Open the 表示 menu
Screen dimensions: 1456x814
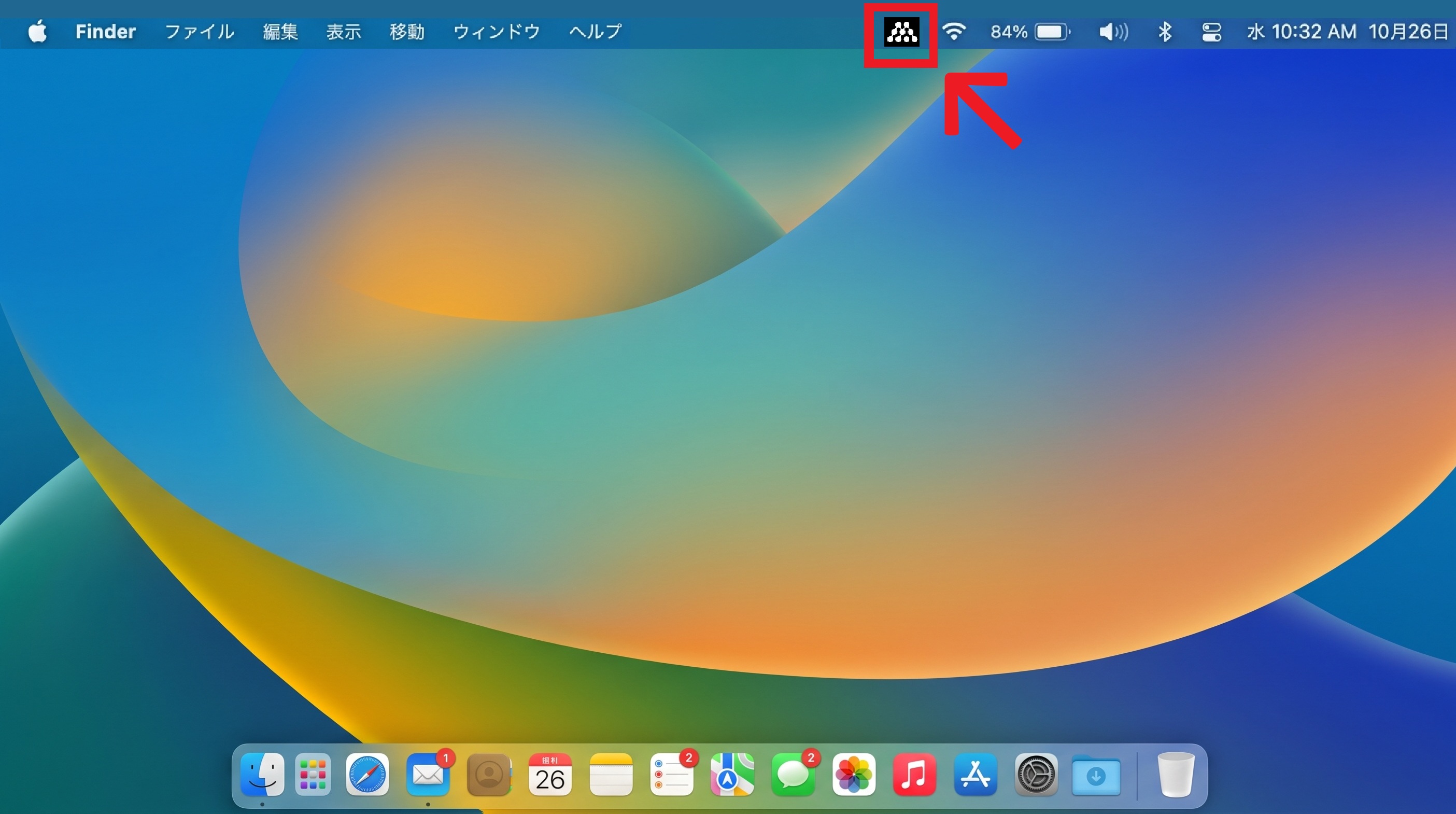(x=344, y=32)
